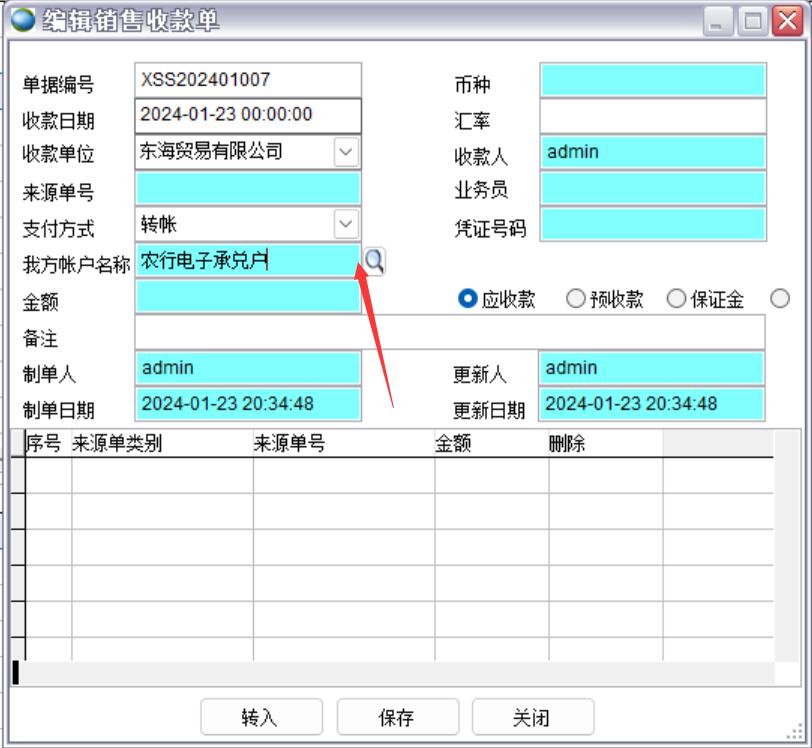This screenshot has width=812, height=748.
Task: Select the 保证金 radio option
Action: click(x=676, y=299)
